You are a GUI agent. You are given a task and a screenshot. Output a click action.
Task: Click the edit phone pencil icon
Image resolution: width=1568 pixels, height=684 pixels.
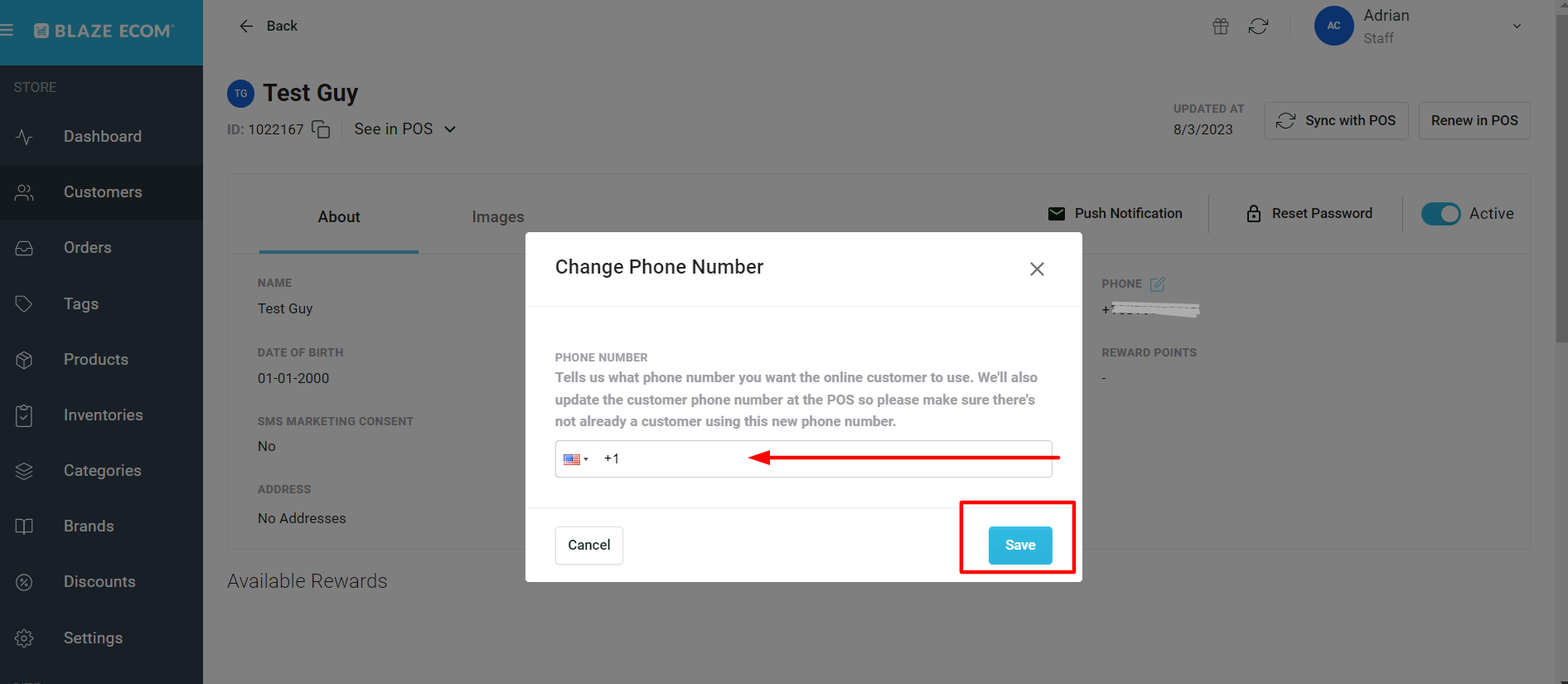1158,284
